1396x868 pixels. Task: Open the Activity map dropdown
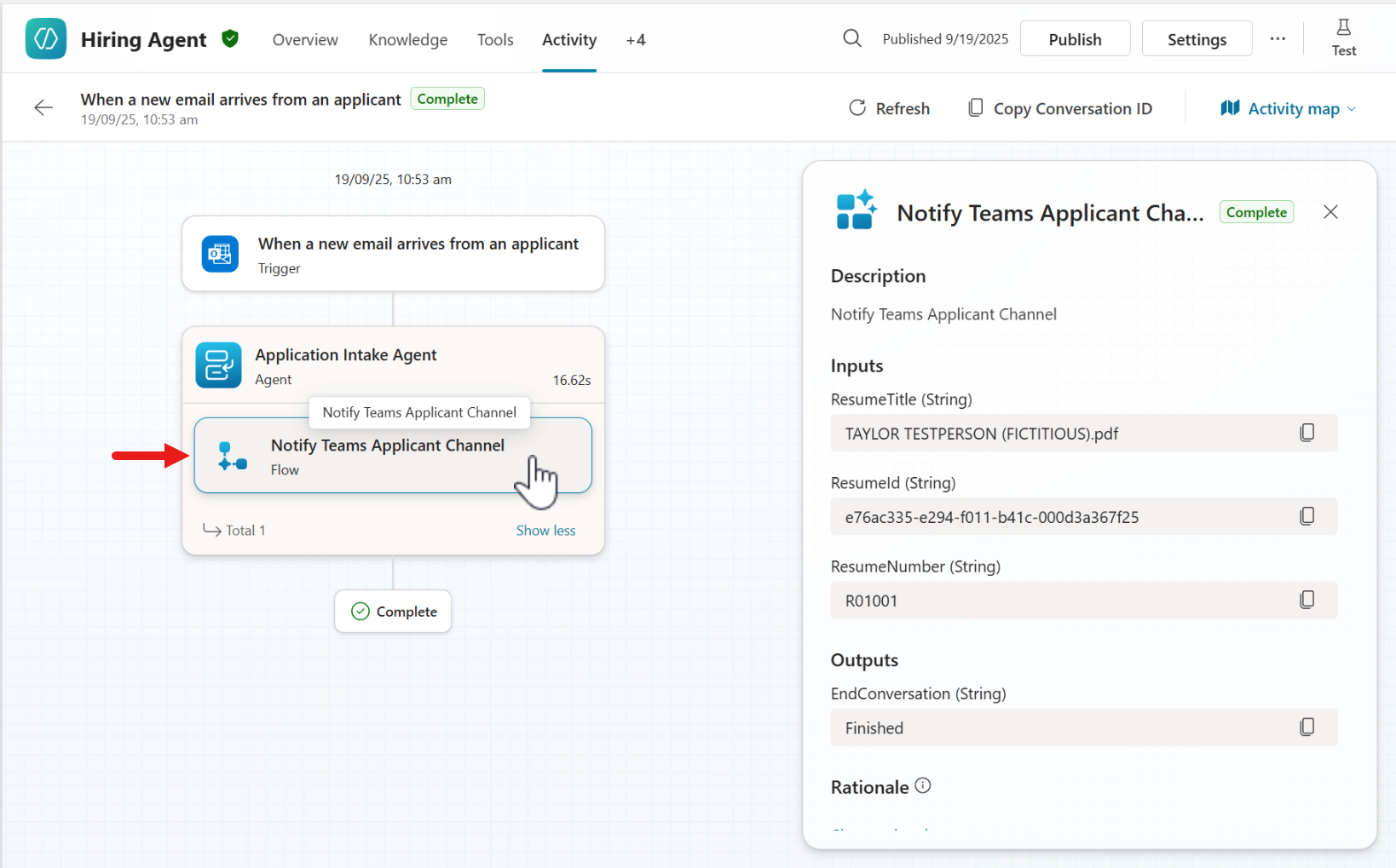(1288, 108)
